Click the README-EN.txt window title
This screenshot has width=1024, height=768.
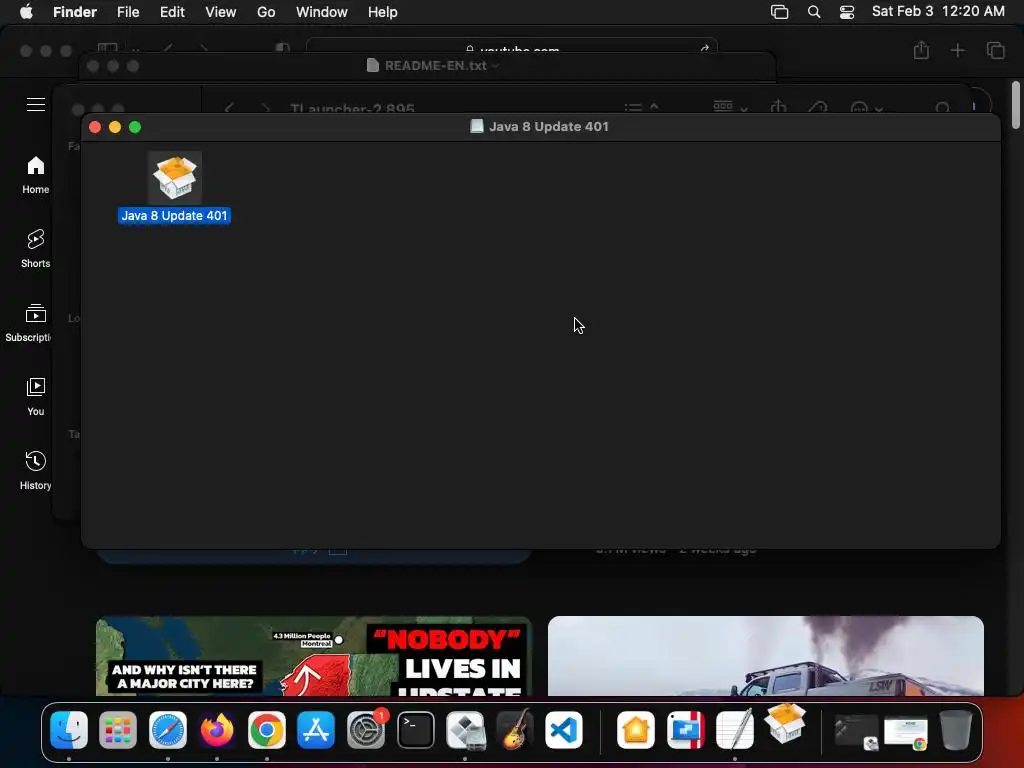436,65
